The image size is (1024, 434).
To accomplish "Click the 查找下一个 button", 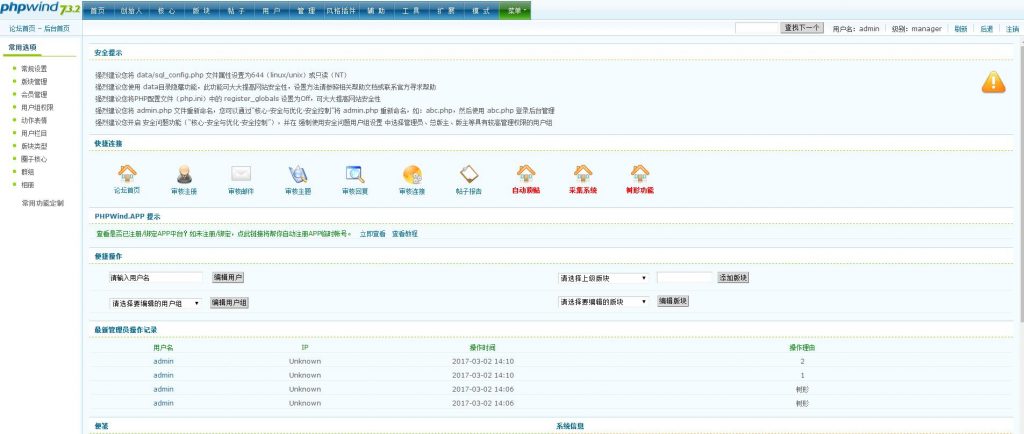I will 803,28.
